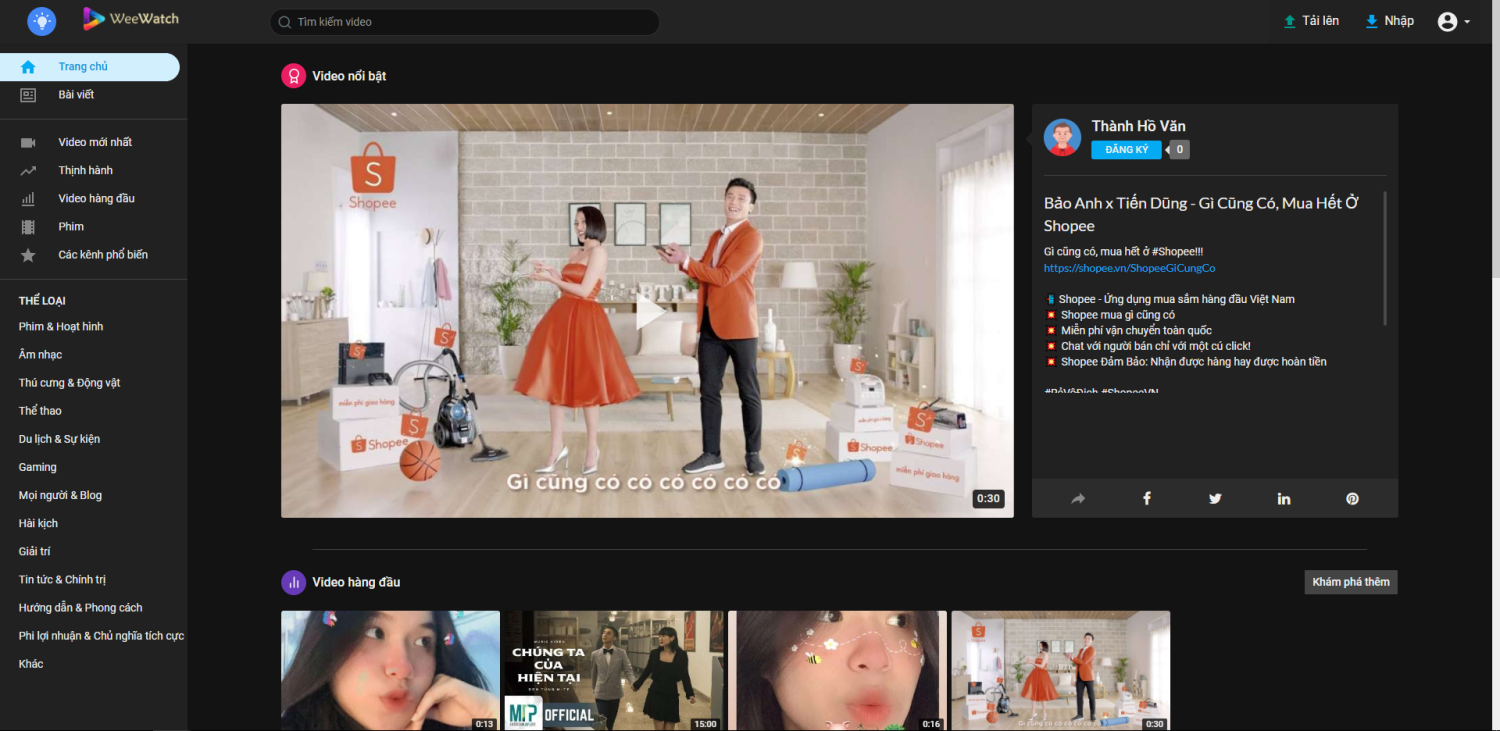Click the Facebook share icon
The width and height of the screenshot is (1500, 731).
tap(1146, 498)
